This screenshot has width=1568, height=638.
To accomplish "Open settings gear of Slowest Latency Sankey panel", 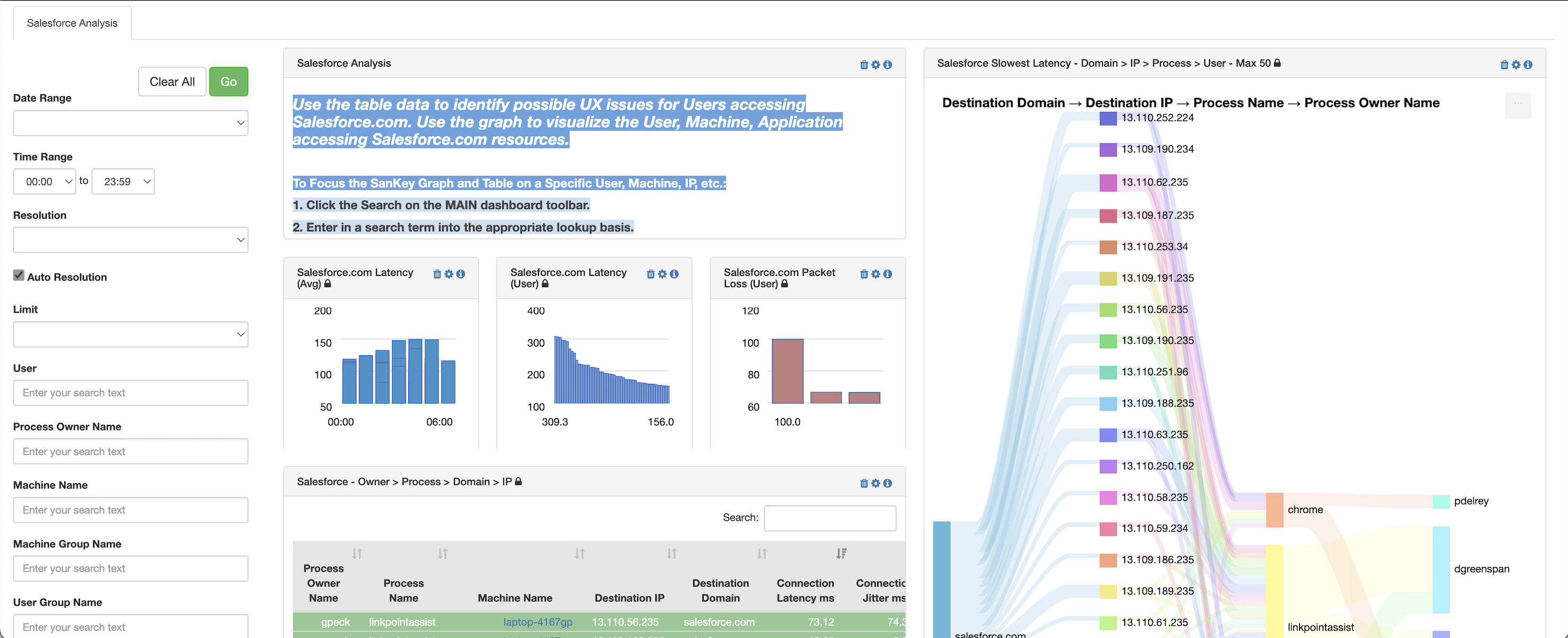I will (x=1516, y=64).
